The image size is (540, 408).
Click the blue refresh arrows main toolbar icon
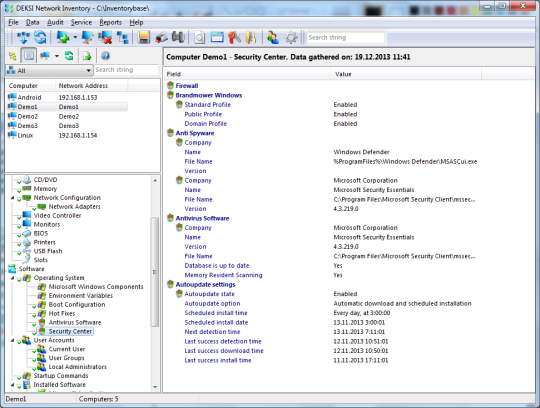40,37
